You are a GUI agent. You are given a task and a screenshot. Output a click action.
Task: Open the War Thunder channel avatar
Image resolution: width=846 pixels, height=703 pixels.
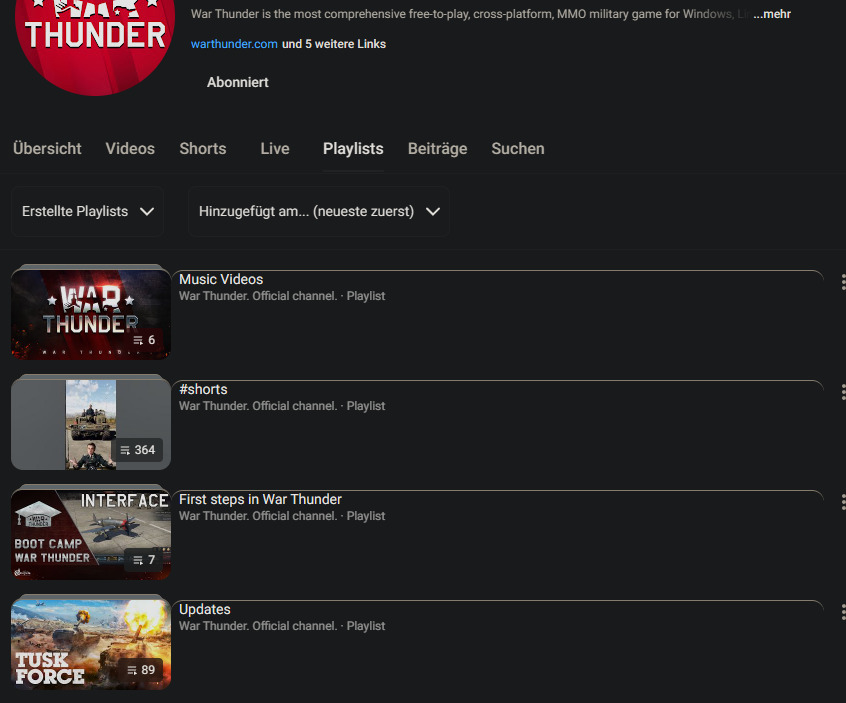(95, 40)
